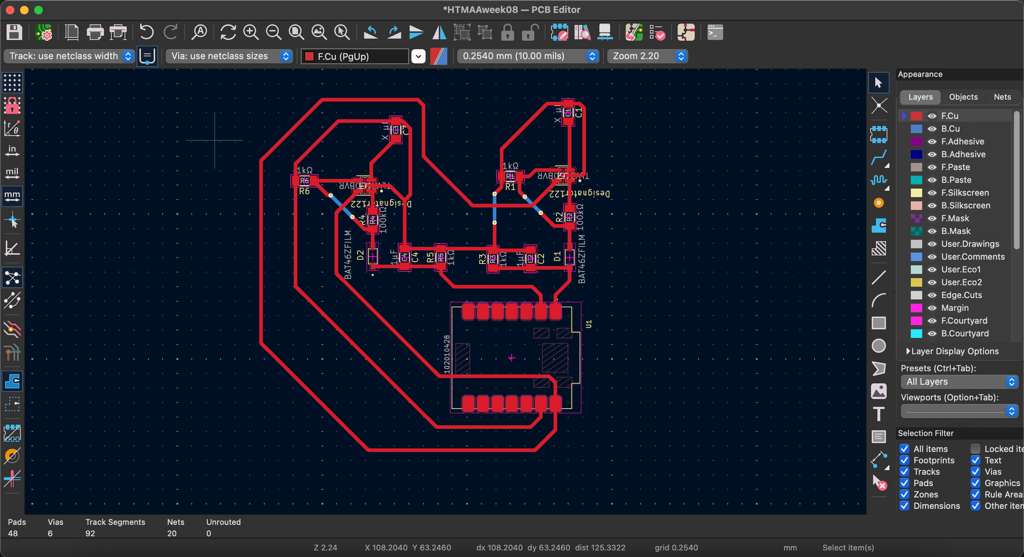Open the Zoom 2.20 dropdown

647,56
